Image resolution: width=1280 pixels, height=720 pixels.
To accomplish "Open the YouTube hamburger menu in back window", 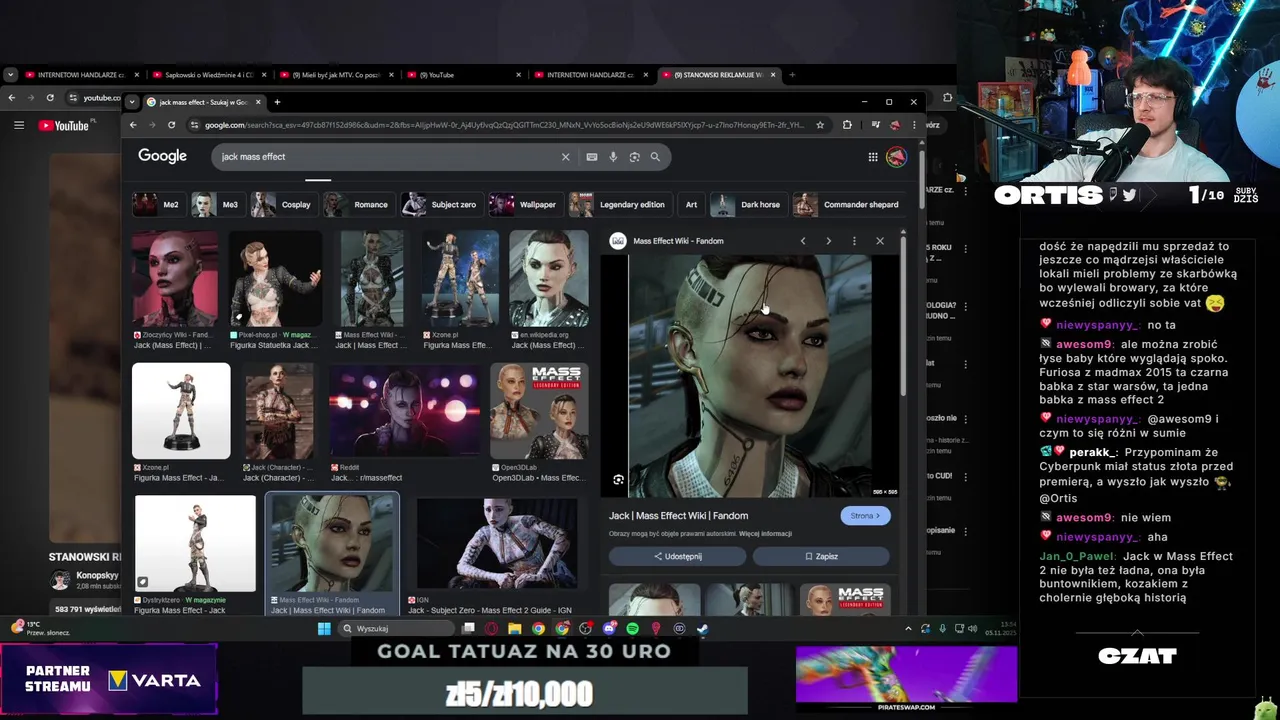I will pos(18,125).
